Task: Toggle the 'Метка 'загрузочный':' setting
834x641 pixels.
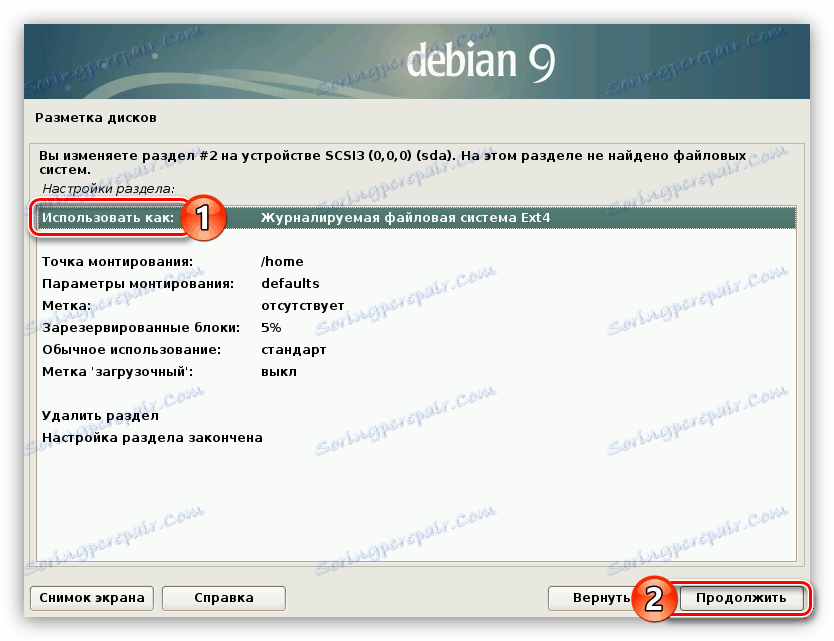Action: tap(416, 371)
